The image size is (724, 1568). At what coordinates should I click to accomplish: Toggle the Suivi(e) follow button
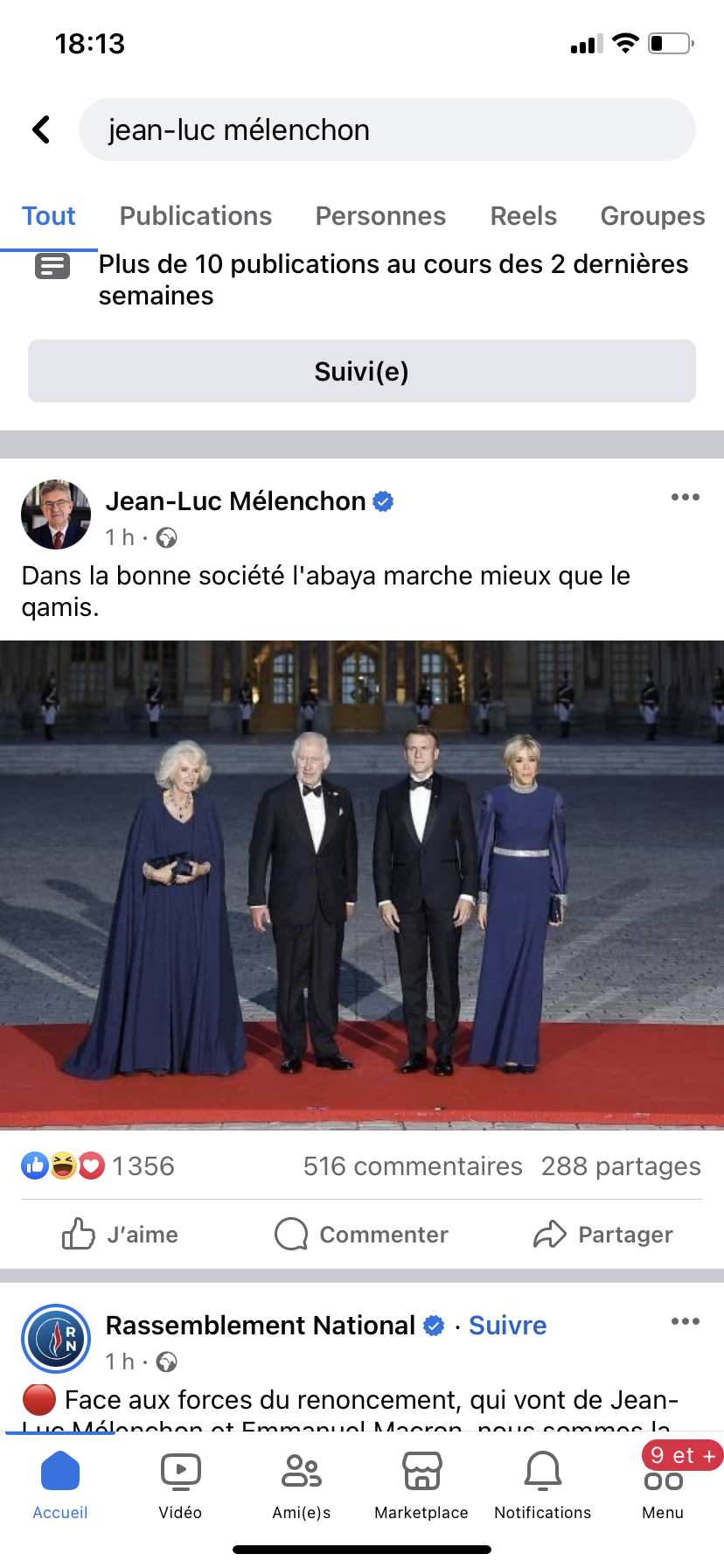pyautogui.click(x=362, y=371)
